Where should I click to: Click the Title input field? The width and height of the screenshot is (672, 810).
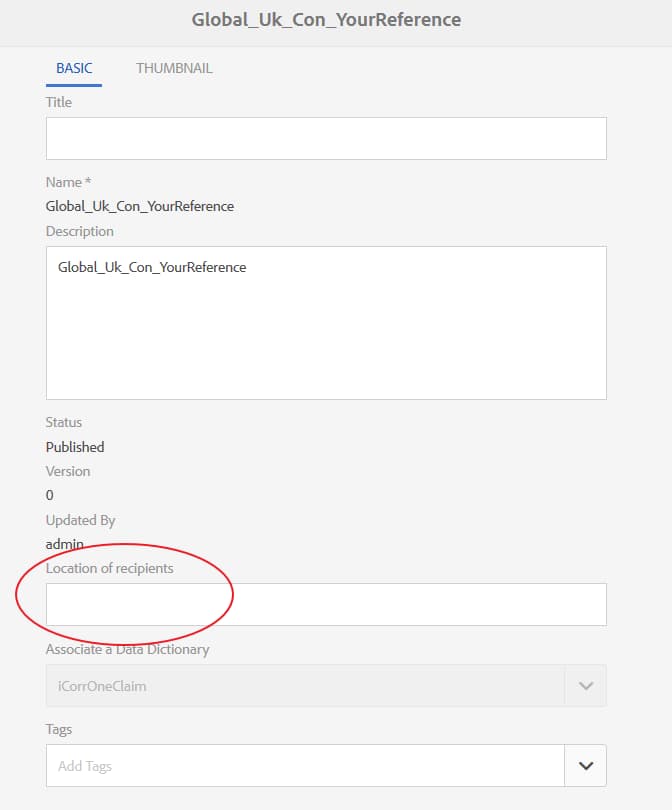325,138
